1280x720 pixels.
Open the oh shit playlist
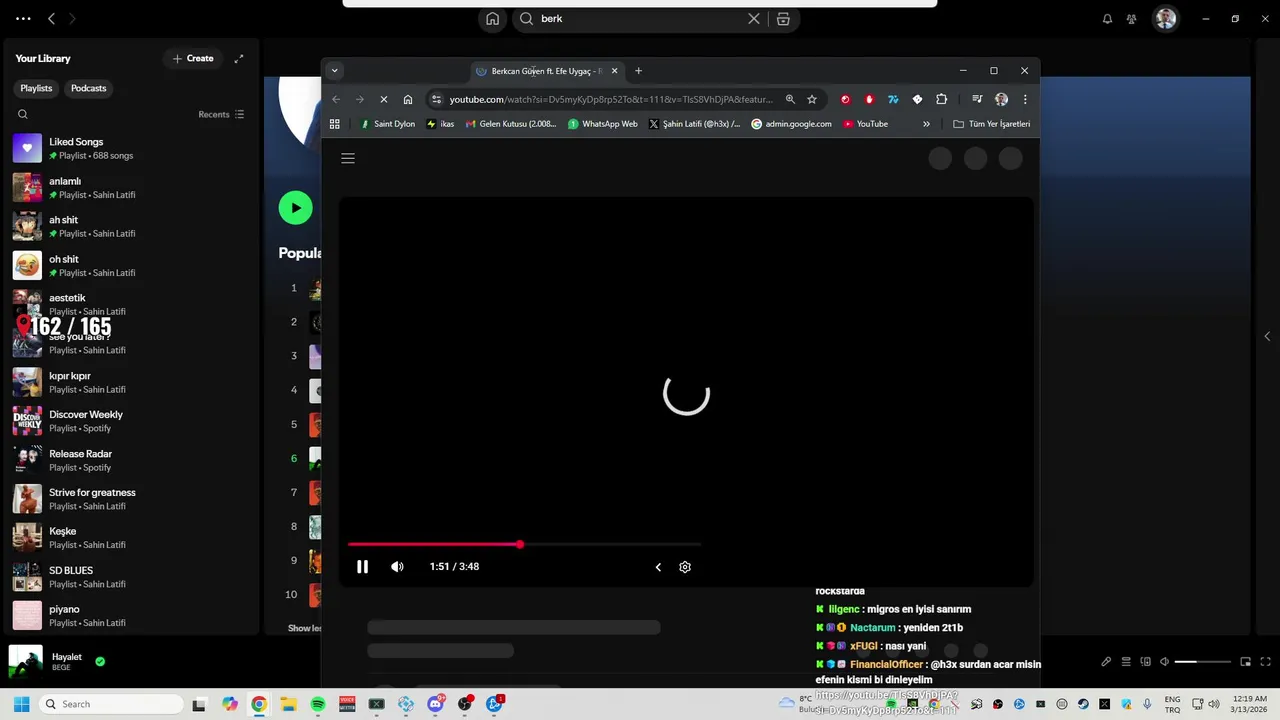coord(130,265)
